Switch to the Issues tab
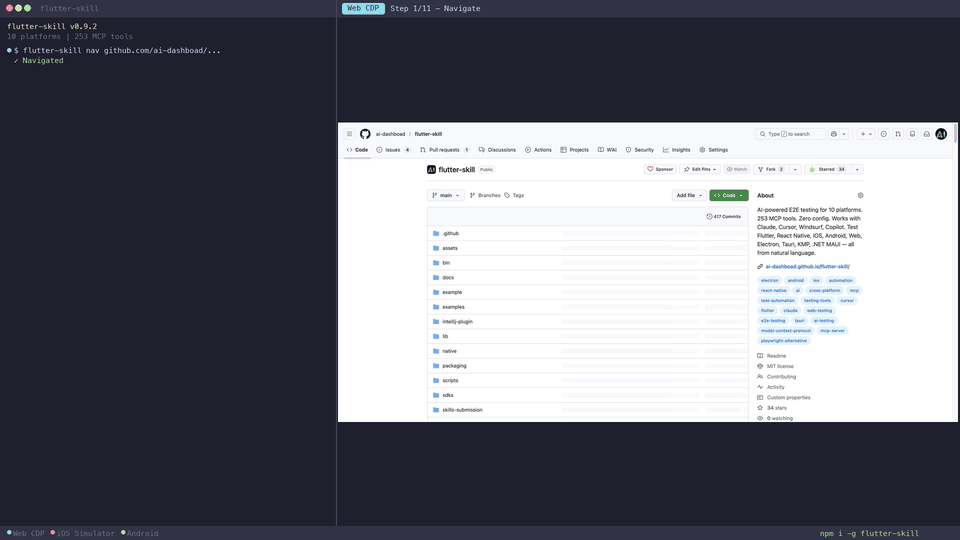Viewport: 960px width, 540px height. click(394, 150)
